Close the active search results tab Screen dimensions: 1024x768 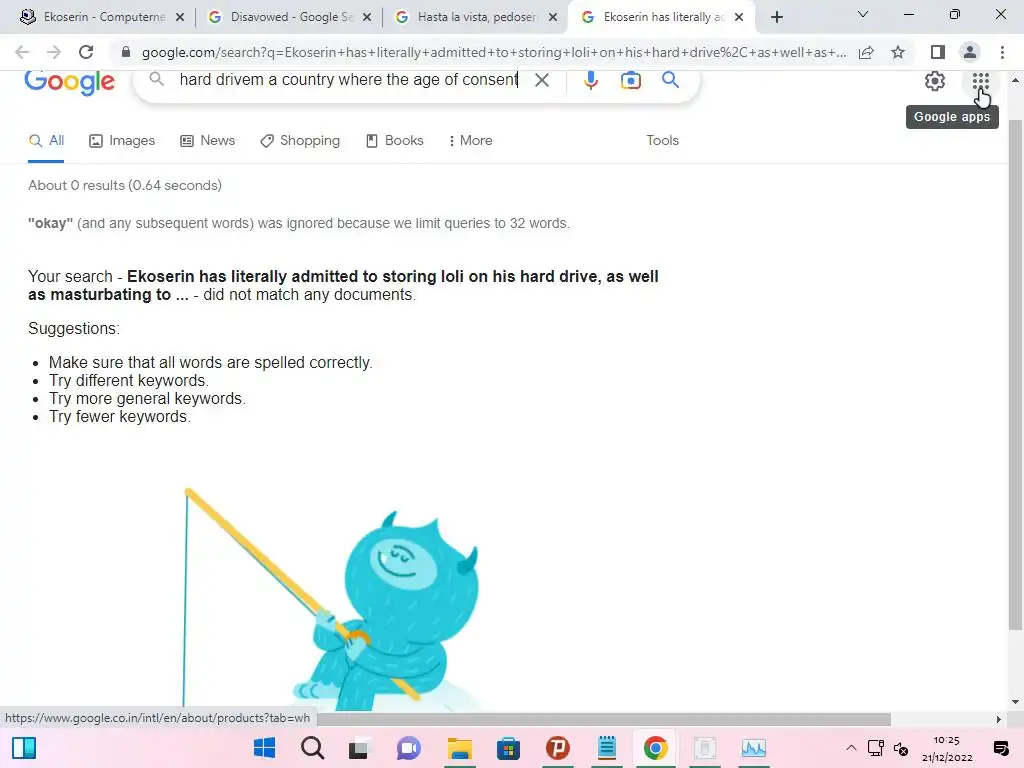[739, 18]
